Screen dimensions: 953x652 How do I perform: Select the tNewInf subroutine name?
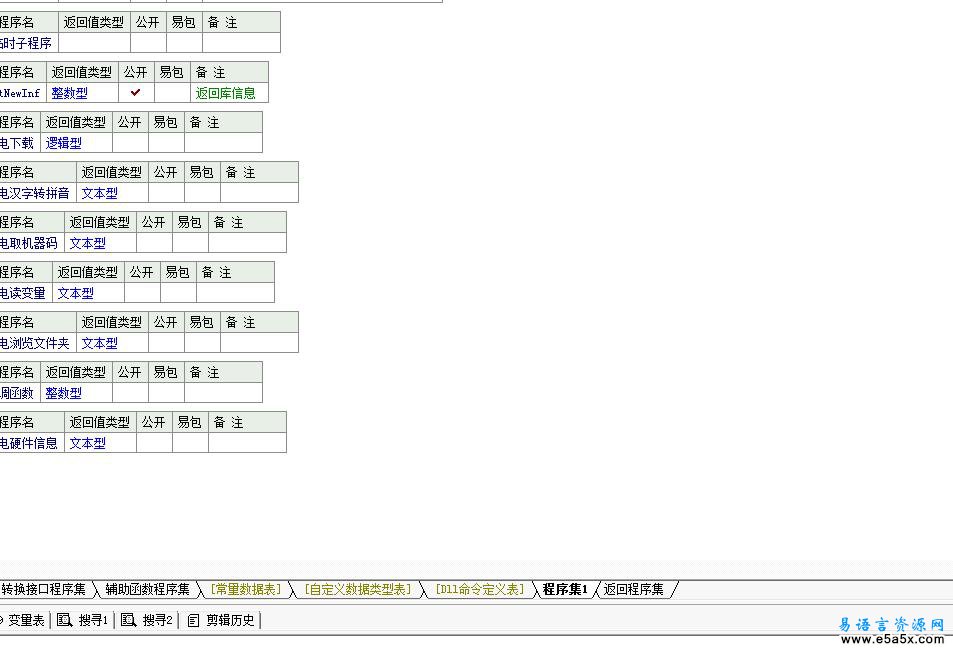[x=22, y=92]
